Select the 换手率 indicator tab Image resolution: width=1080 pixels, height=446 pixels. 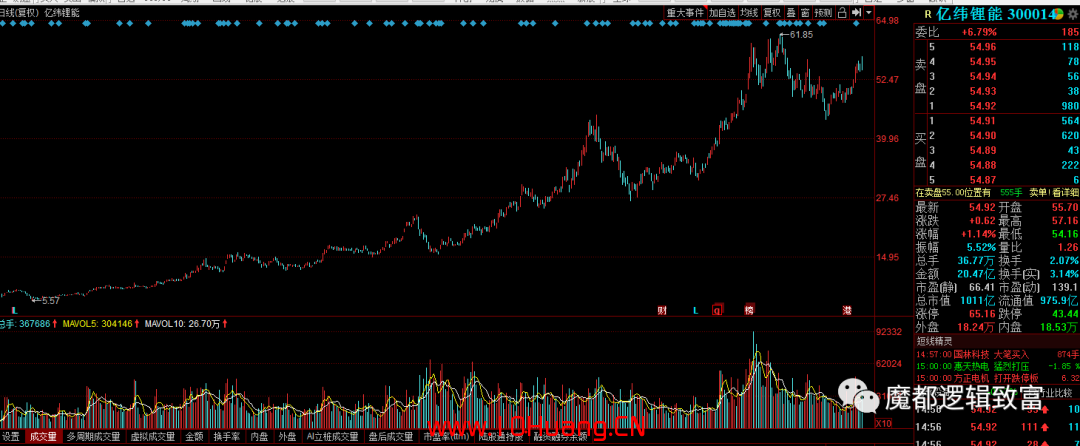226,436
